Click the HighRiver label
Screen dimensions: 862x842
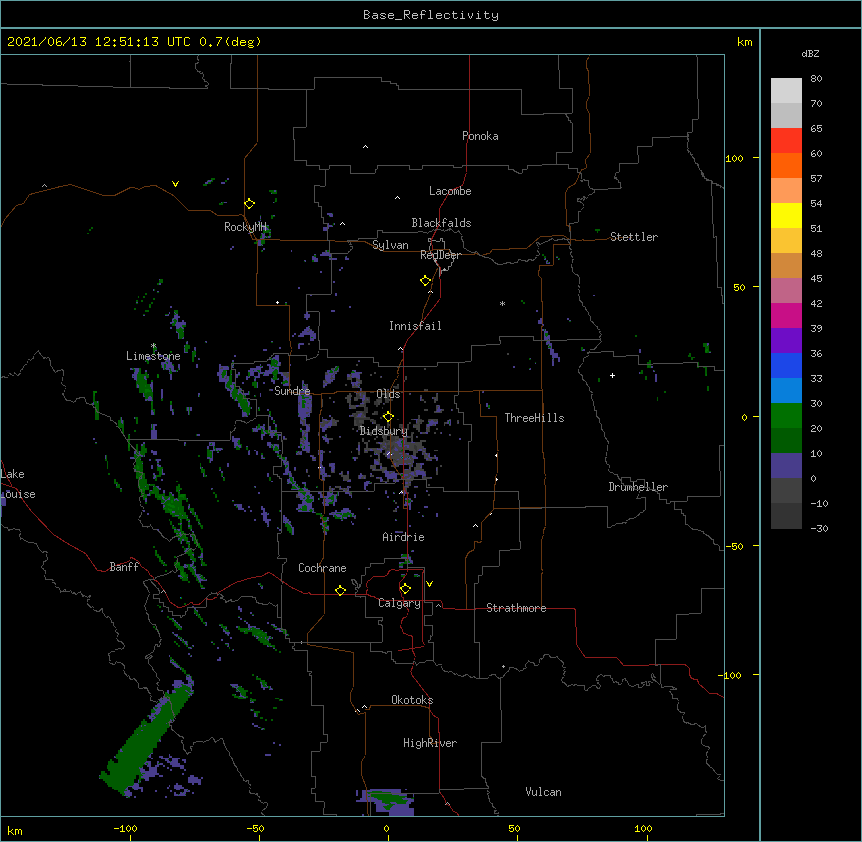430,743
